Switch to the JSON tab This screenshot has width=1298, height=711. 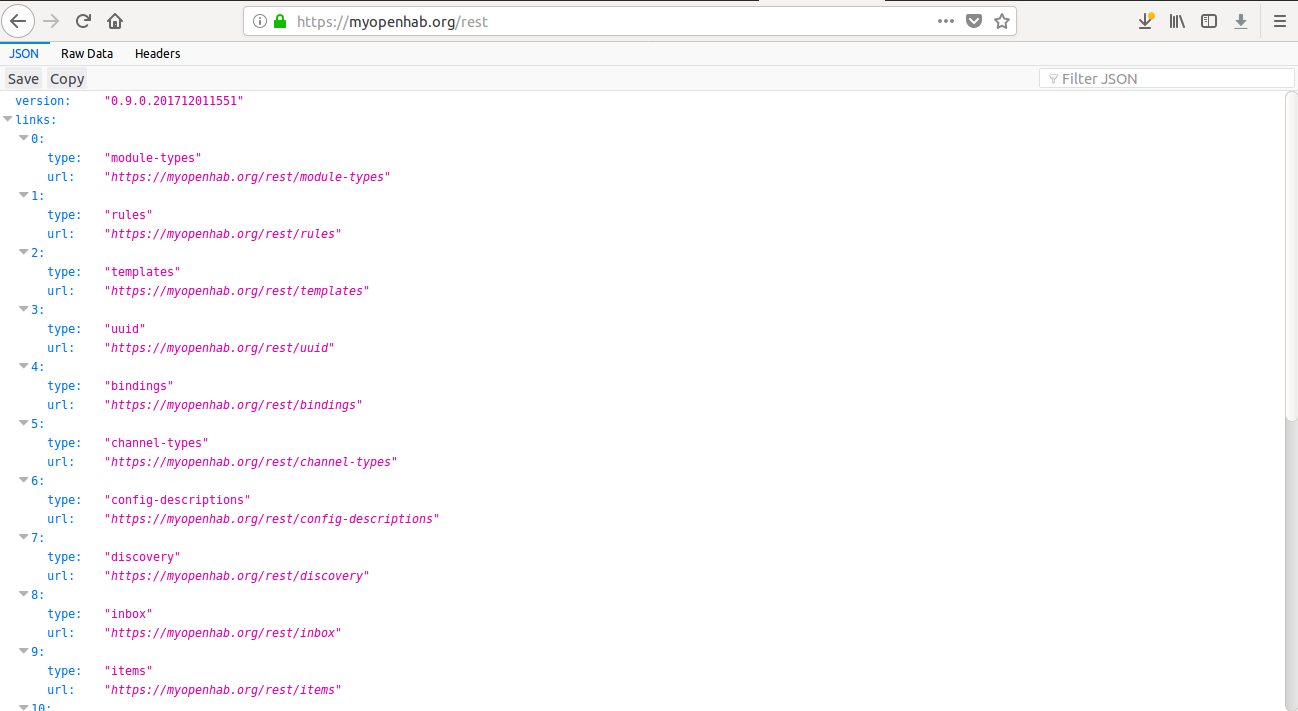click(x=24, y=54)
